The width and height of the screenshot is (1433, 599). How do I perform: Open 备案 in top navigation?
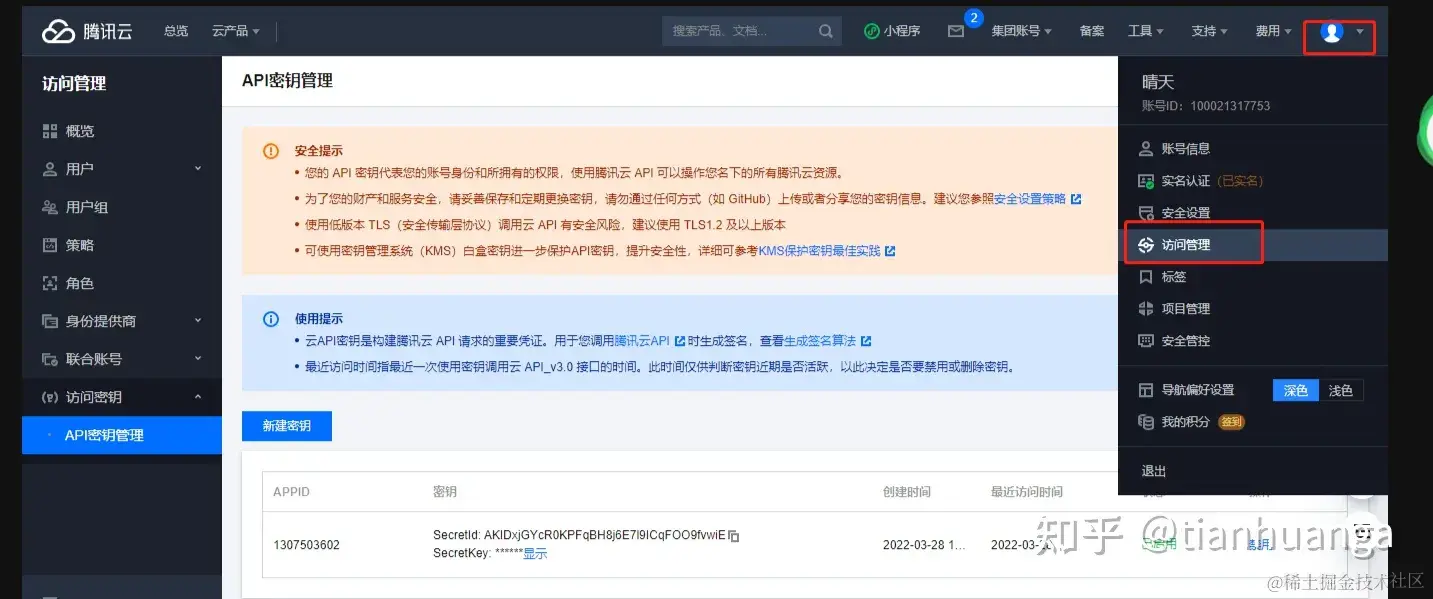(x=1092, y=31)
